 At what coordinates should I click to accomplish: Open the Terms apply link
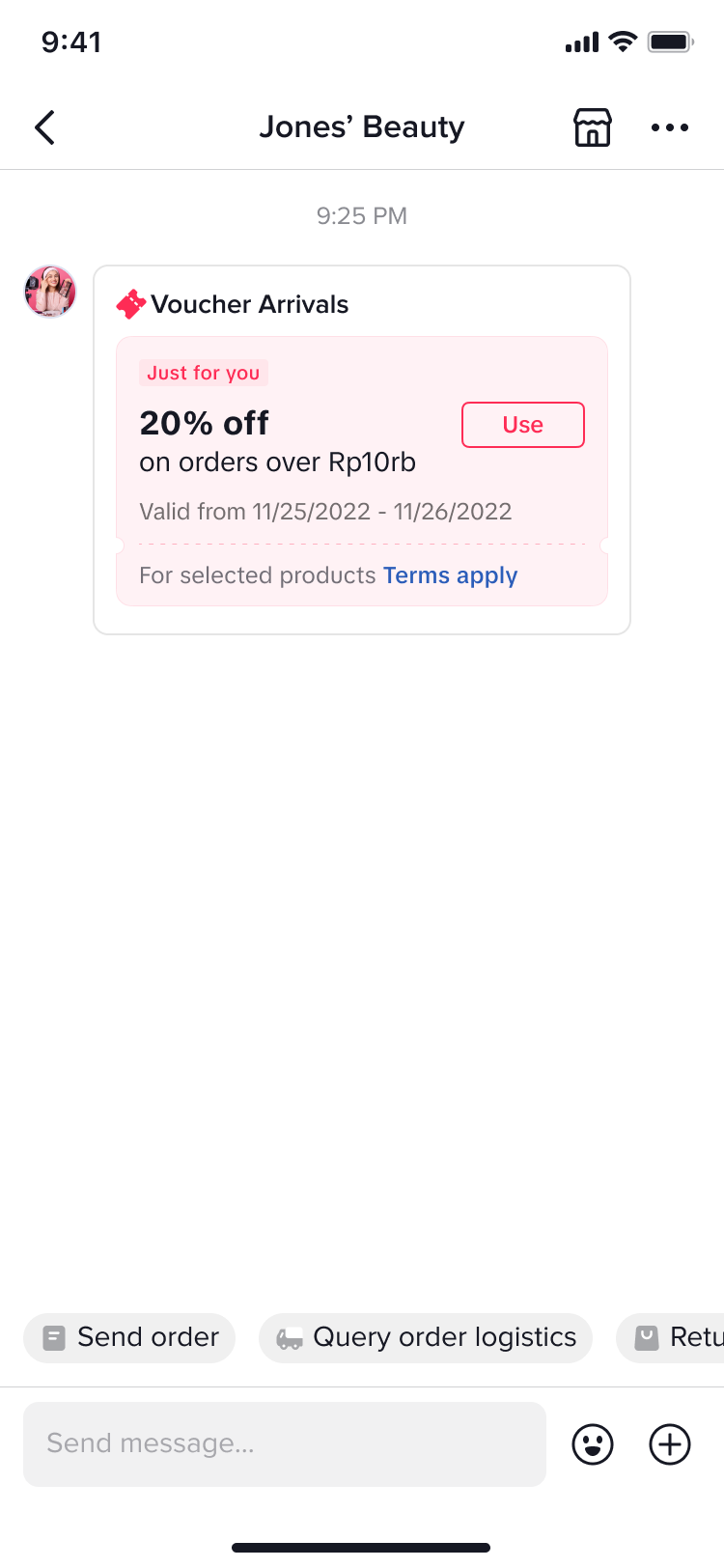pyautogui.click(x=450, y=575)
